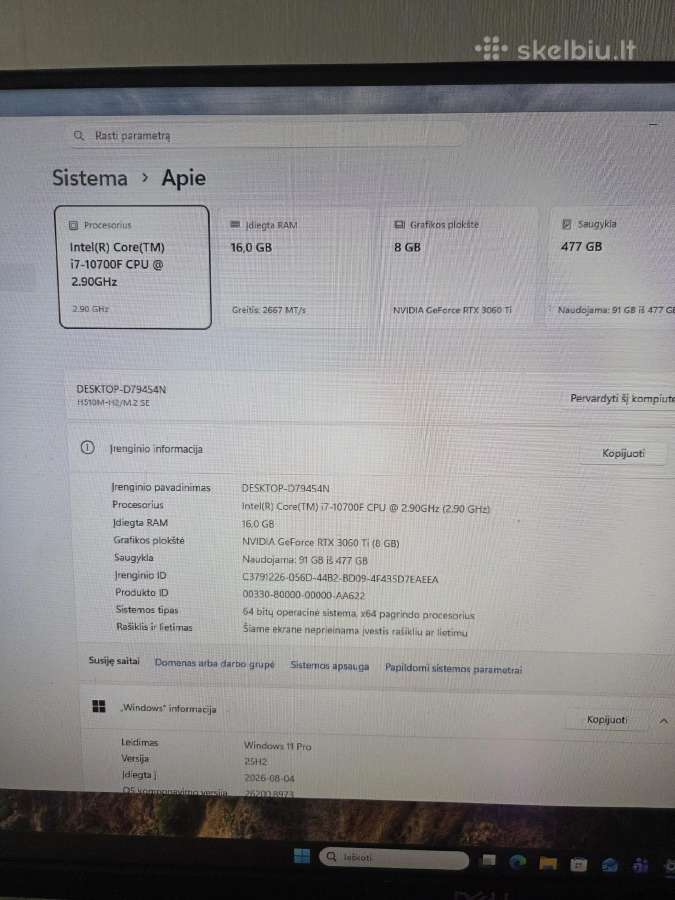The height and width of the screenshot is (900, 675).
Task: Select the Grafikos plokštė 8 GB card
Action: pos(460,267)
